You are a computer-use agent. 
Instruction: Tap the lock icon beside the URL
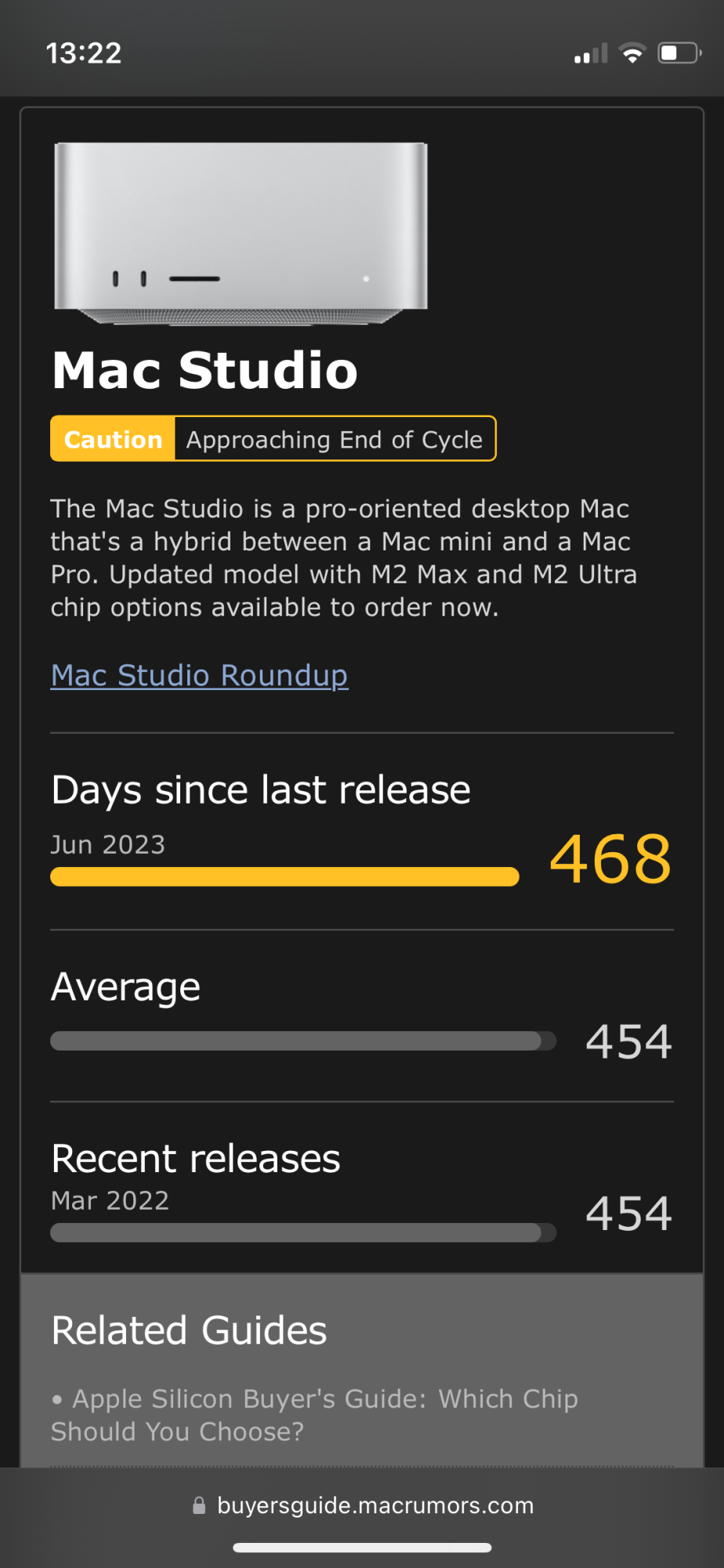[199, 1505]
